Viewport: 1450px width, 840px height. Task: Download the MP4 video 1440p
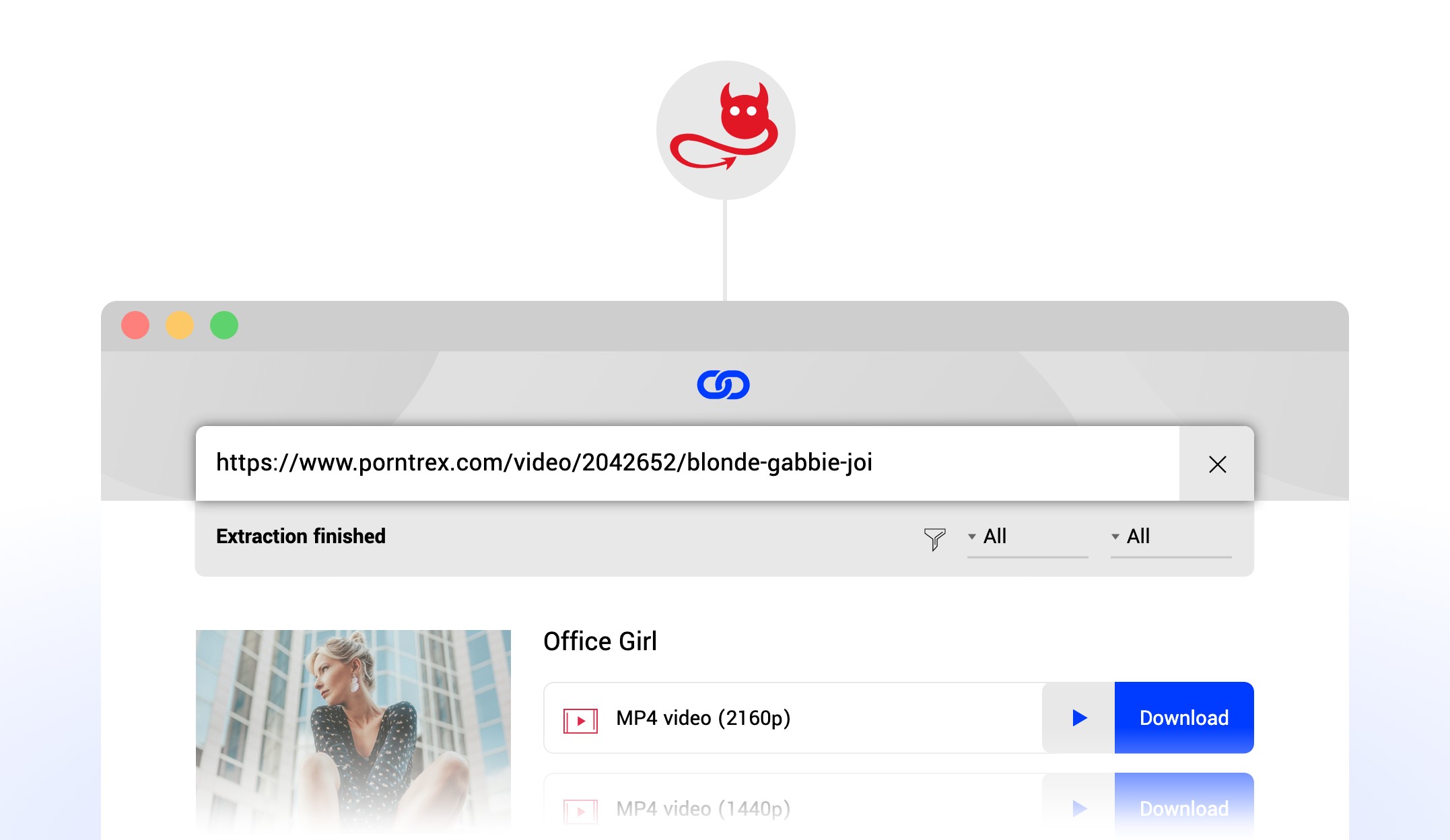click(1184, 806)
